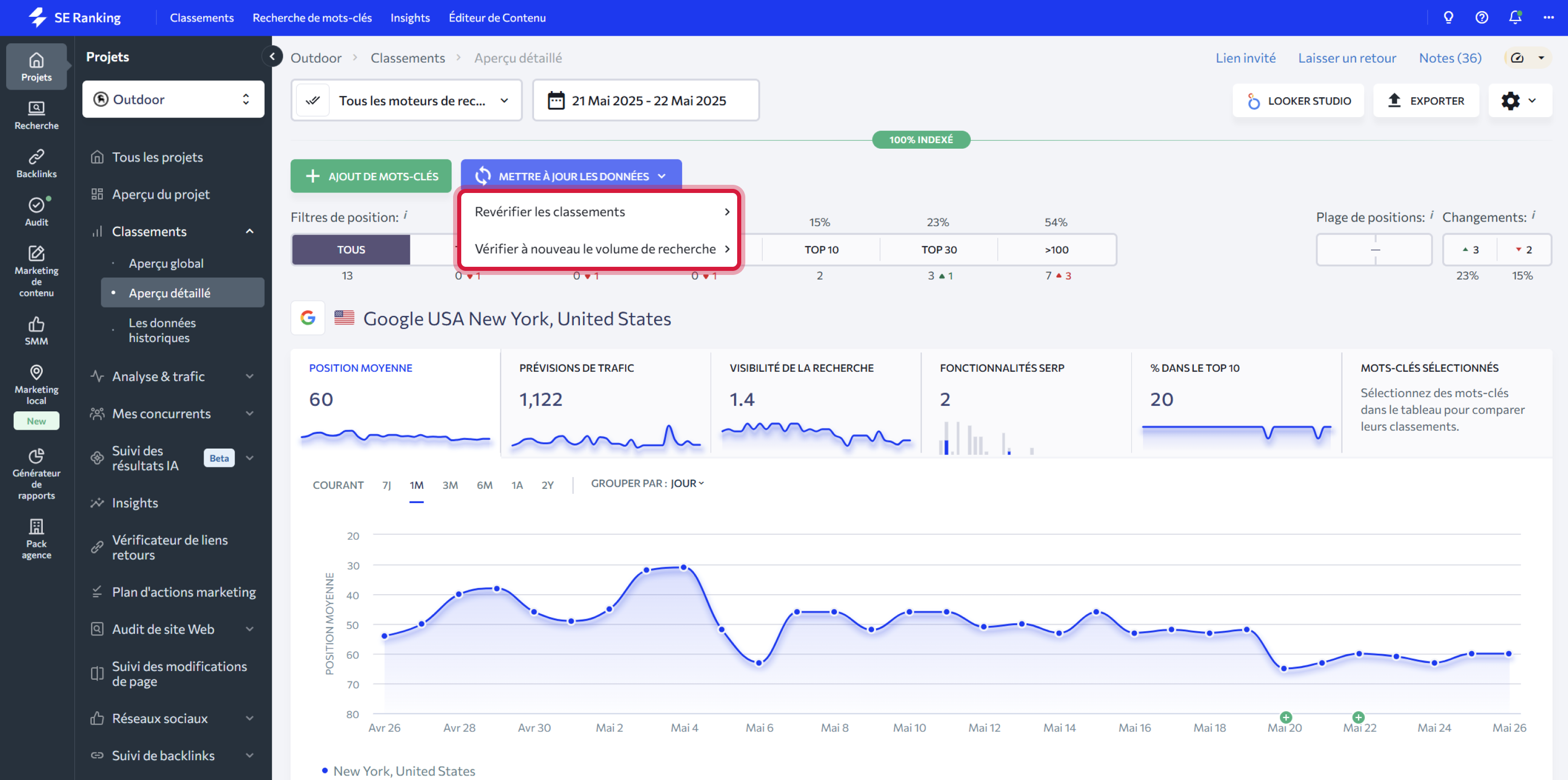Image resolution: width=1568 pixels, height=780 pixels.
Task: Open Backlinks in the left rail
Action: tap(37, 164)
